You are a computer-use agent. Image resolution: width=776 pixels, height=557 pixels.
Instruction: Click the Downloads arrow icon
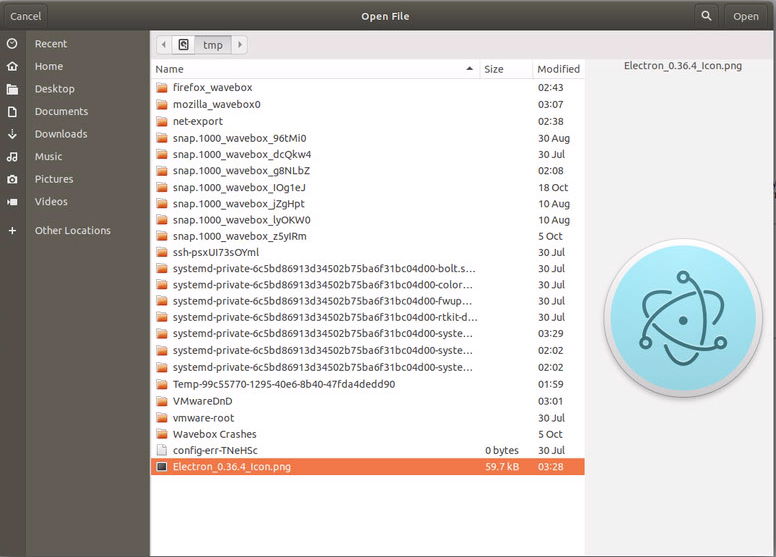[12, 134]
